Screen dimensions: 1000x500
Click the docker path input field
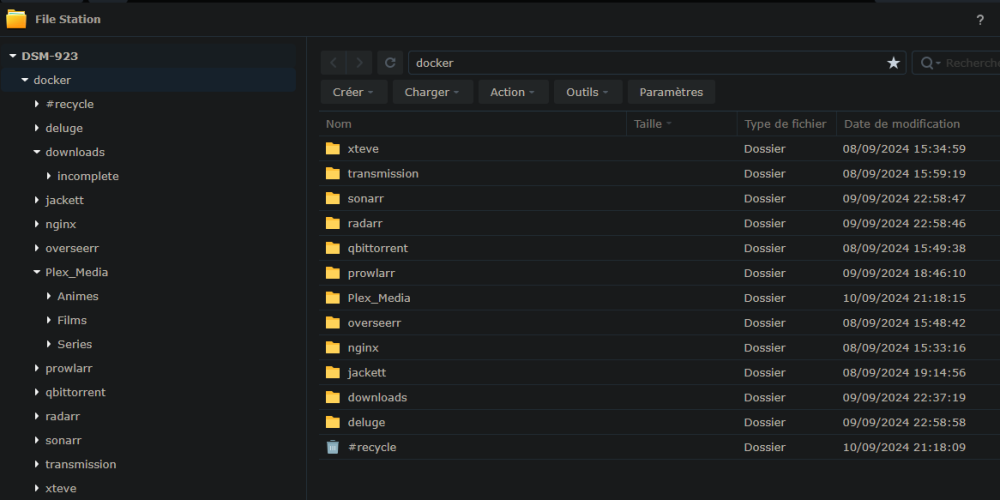pos(640,63)
